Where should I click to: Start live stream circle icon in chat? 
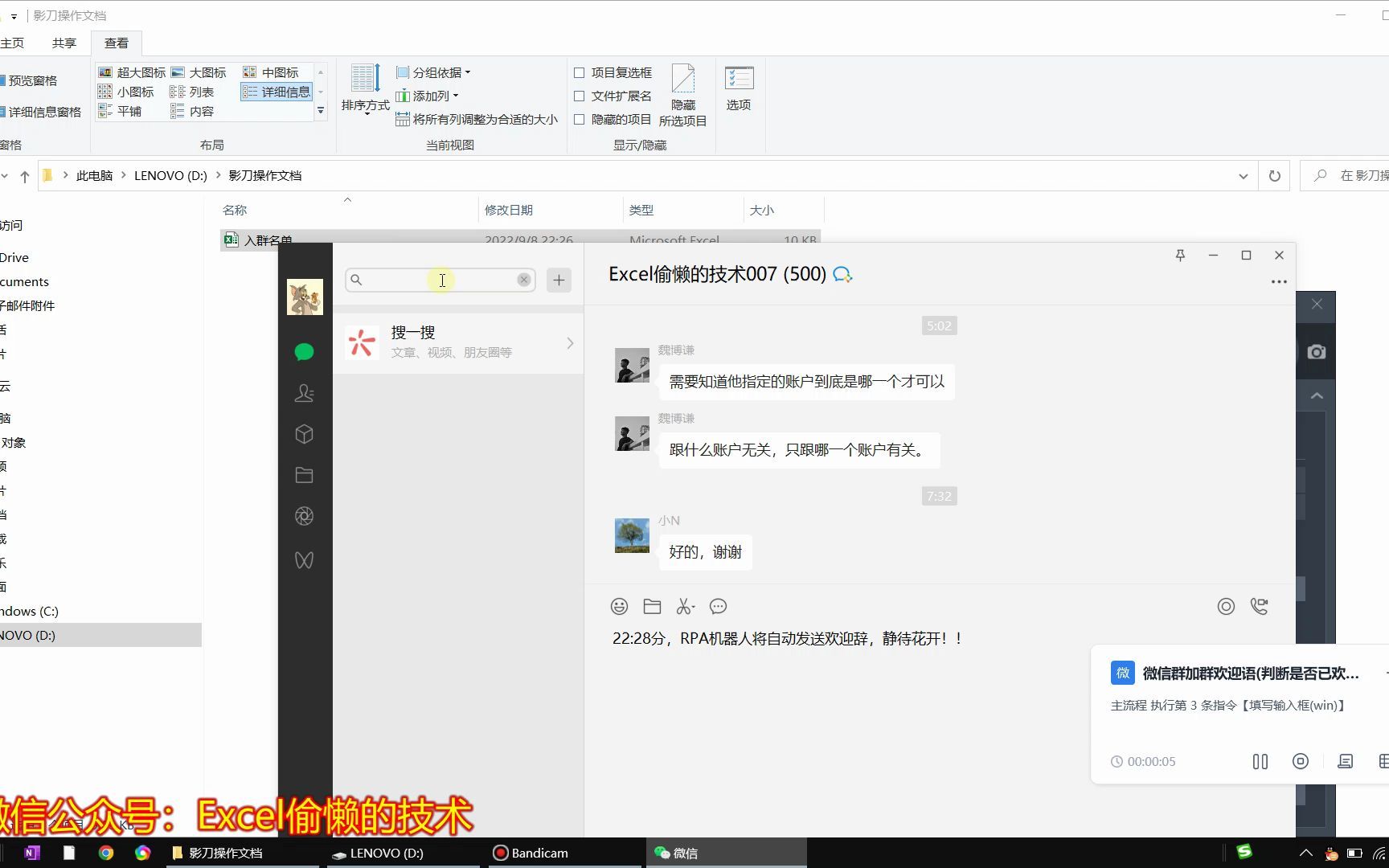coord(1226,607)
